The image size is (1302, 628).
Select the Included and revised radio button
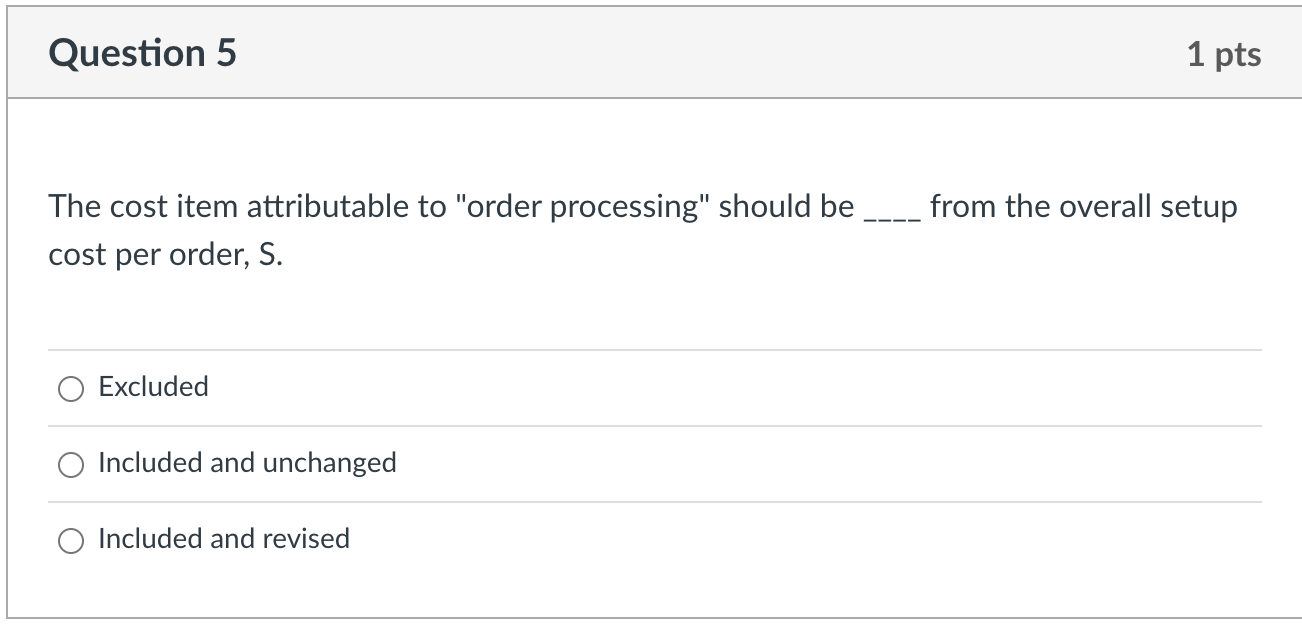(x=70, y=540)
